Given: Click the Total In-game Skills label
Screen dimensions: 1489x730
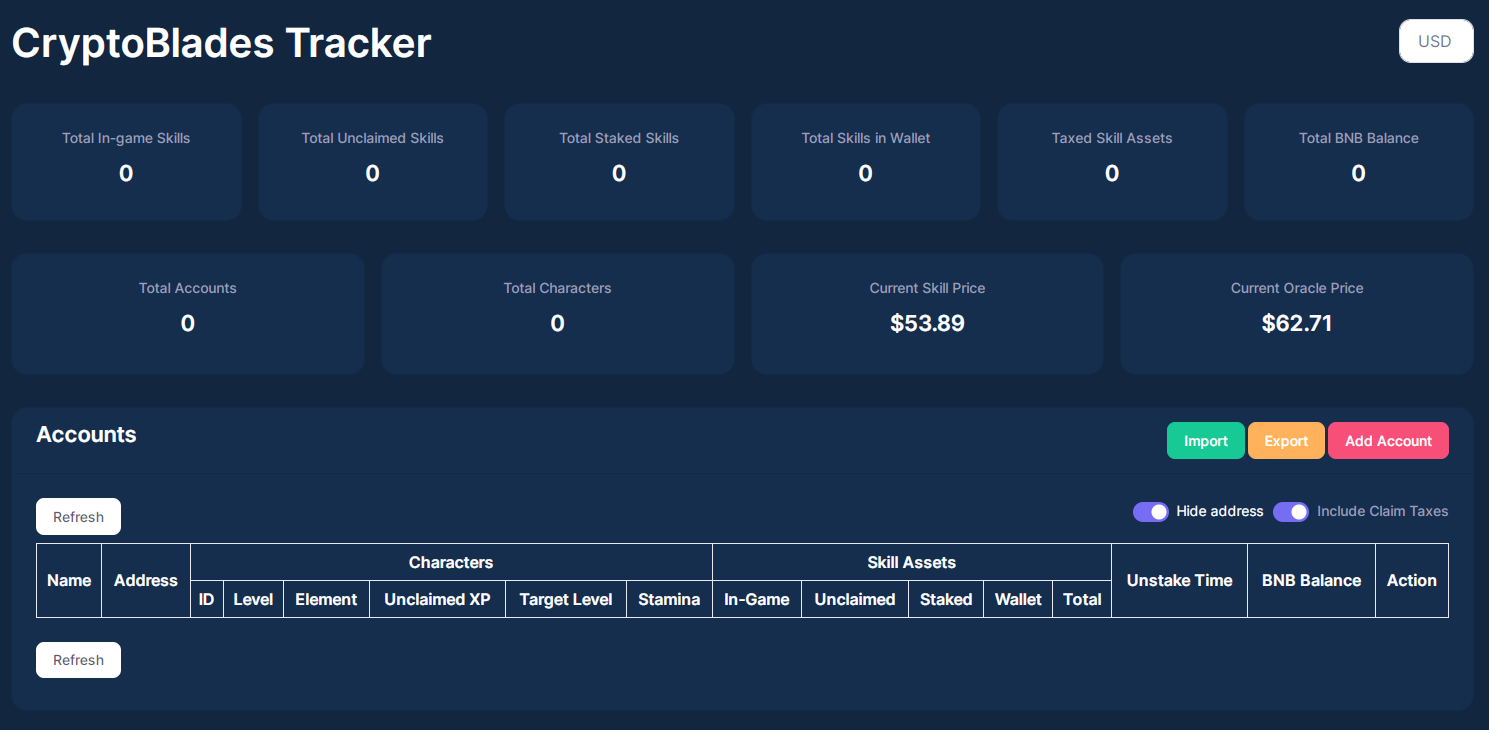Looking at the screenshot, I should (126, 138).
